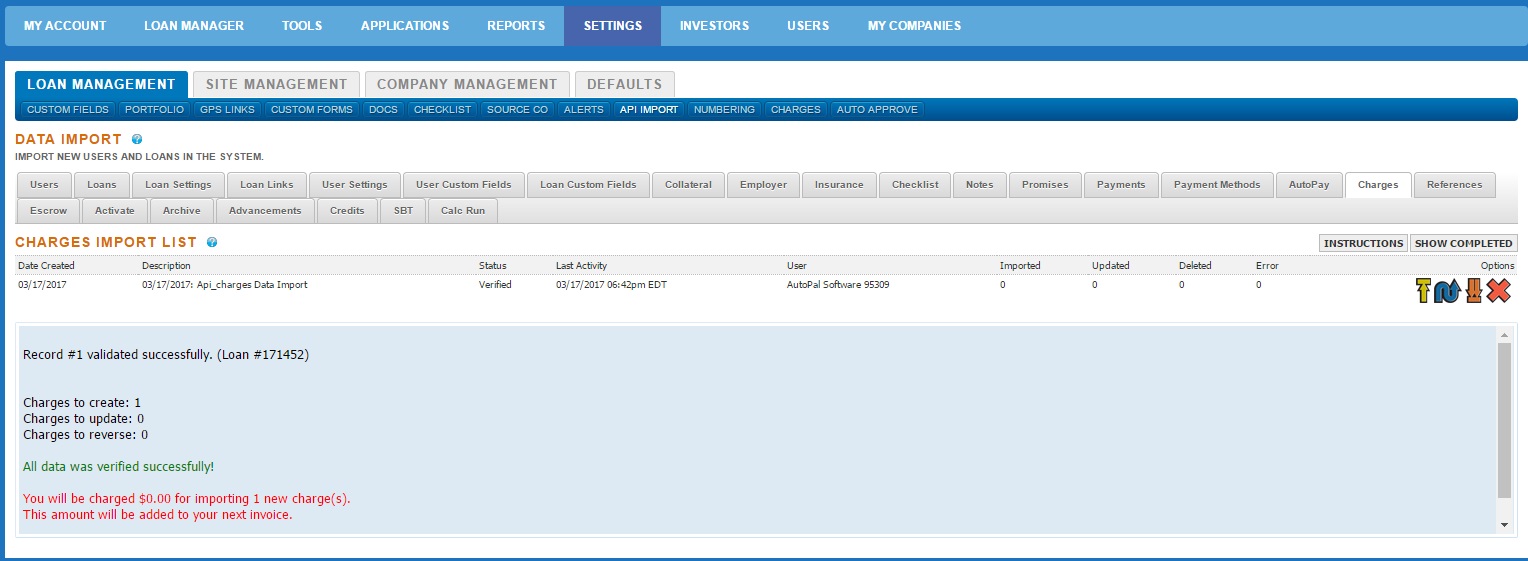
Task: Open the Reports menu
Action: pyautogui.click(x=516, y=26)
